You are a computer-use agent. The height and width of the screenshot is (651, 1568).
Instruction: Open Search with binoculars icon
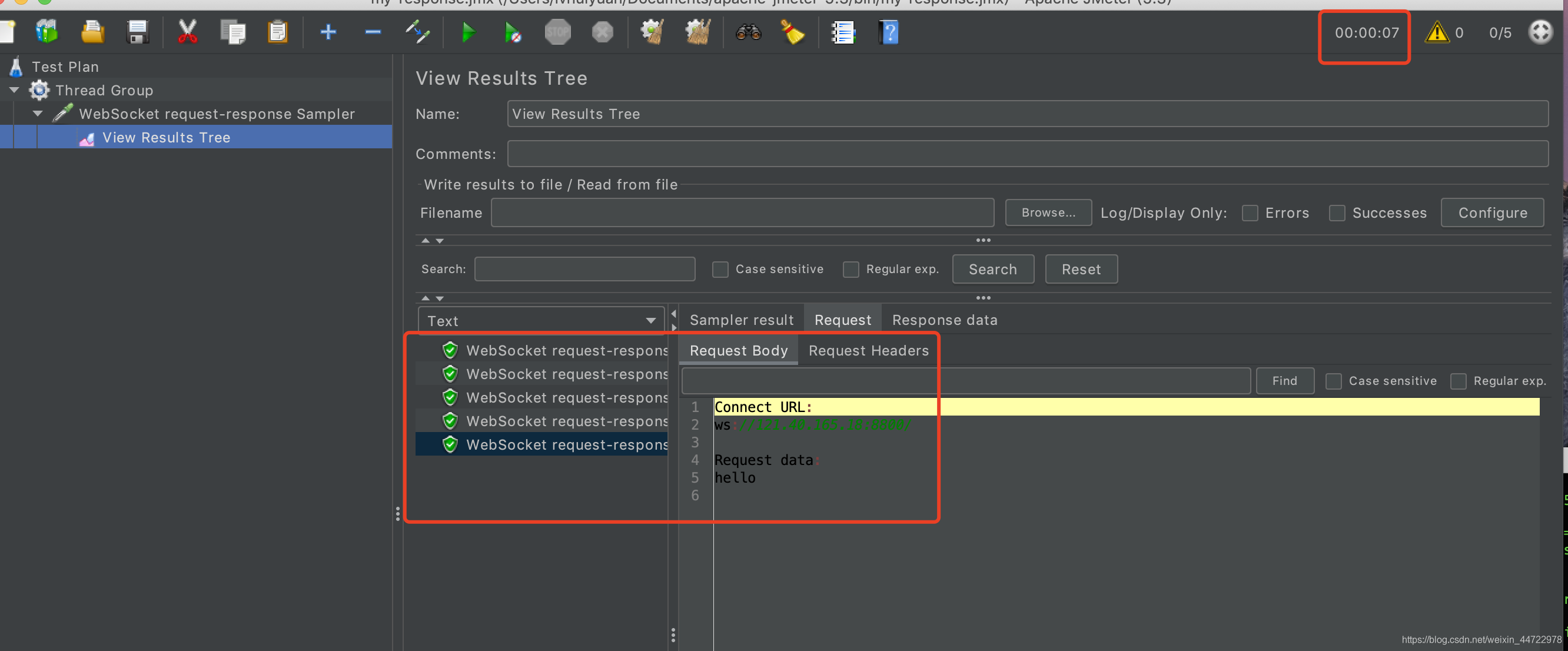748,32
